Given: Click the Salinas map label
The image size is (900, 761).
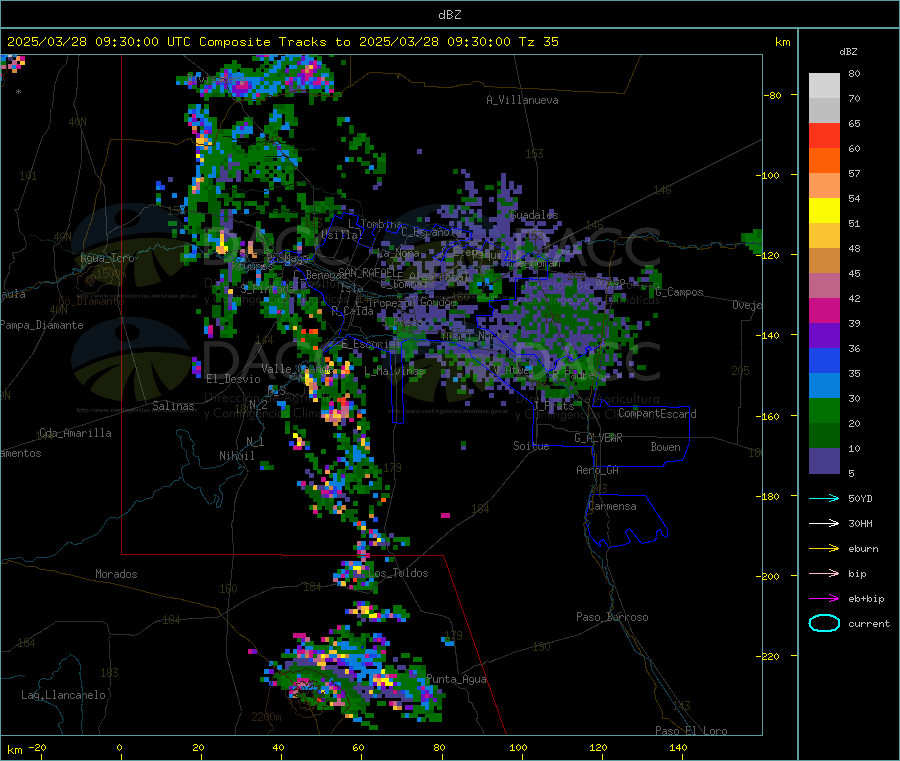Looking at the screenshot, I should [x=173, y=406].
